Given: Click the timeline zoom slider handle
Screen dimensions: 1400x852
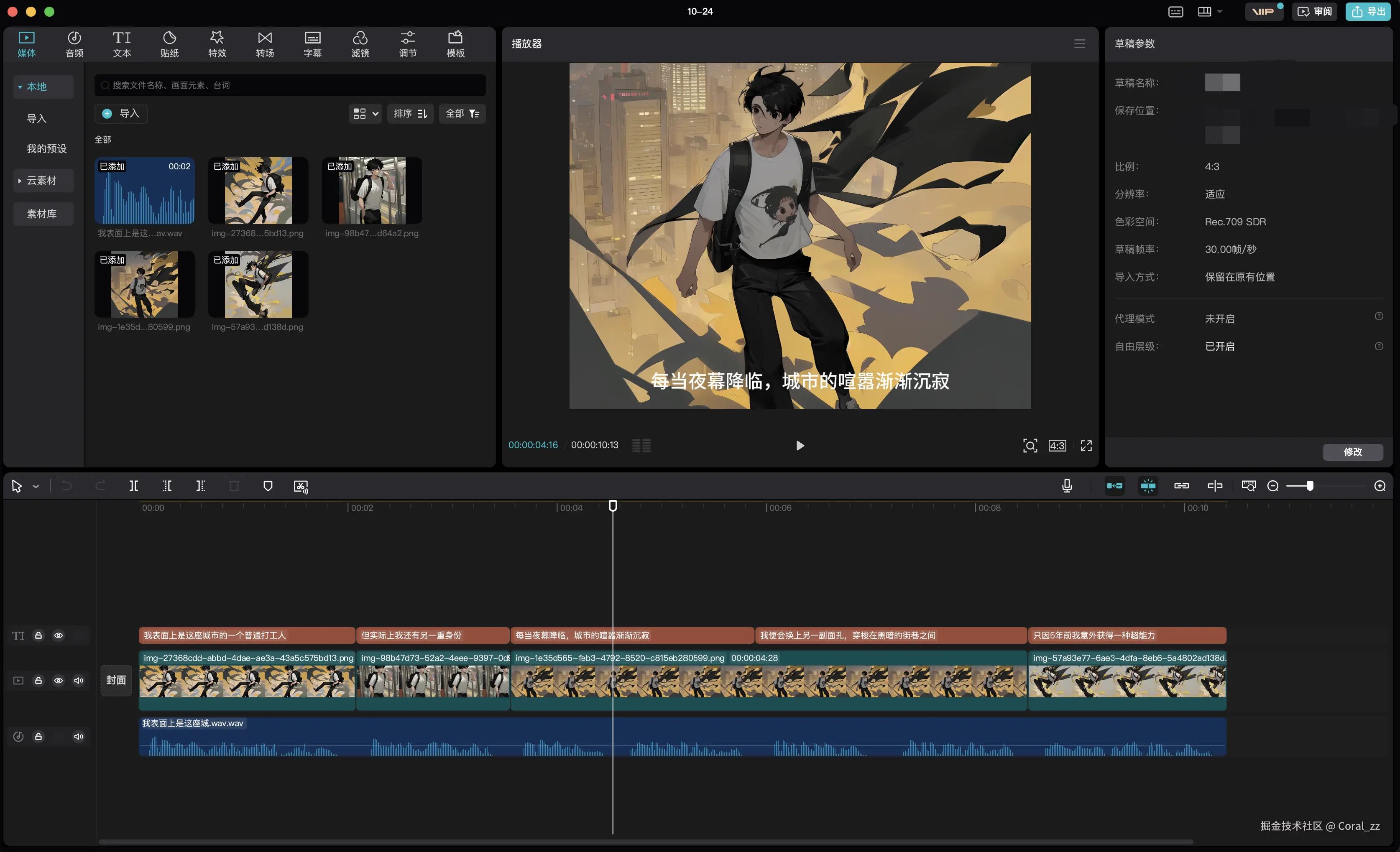Looking at the screenshot, I should [x=1310, y=486].
